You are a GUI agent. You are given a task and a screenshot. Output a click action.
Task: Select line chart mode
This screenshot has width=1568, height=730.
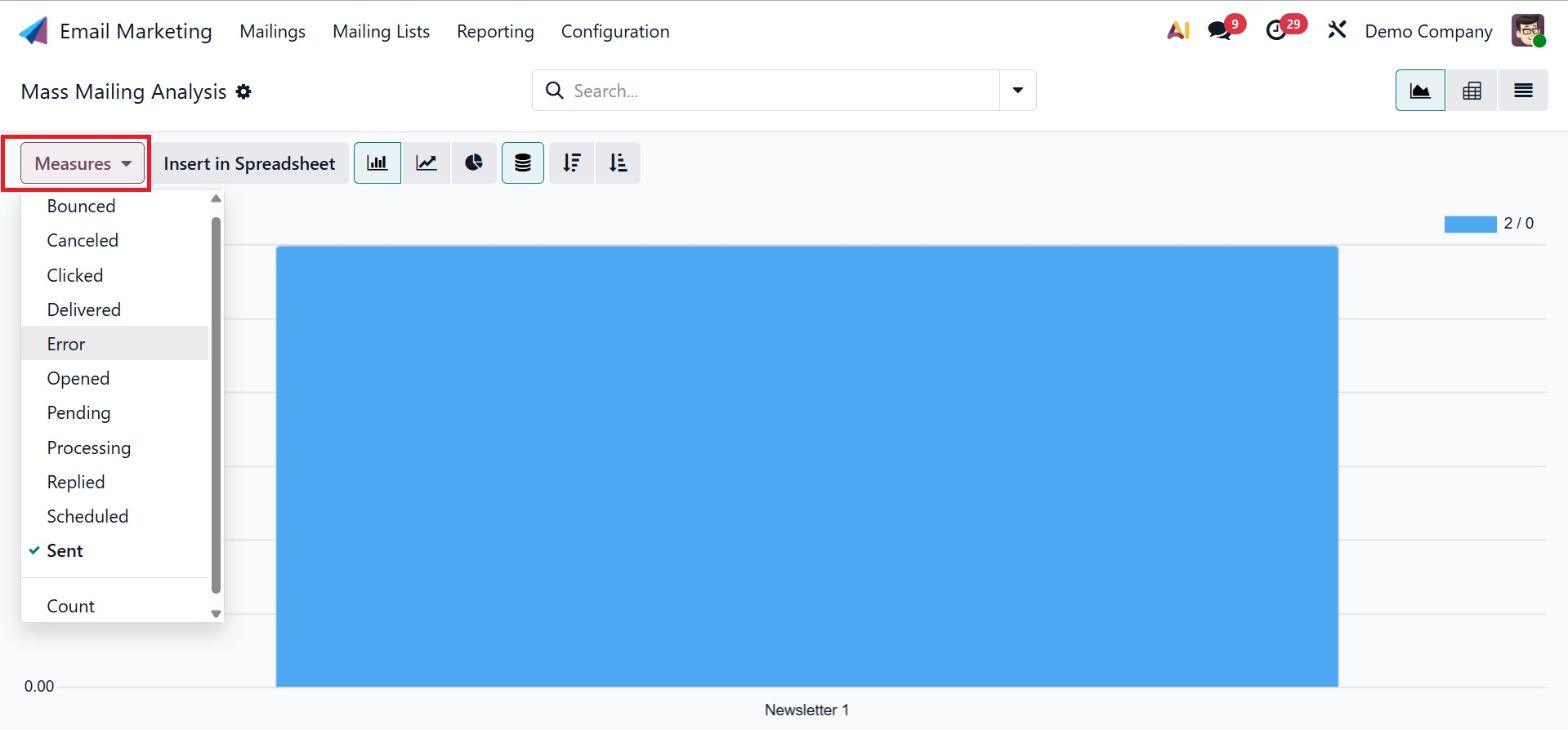[x=427, y=162]
